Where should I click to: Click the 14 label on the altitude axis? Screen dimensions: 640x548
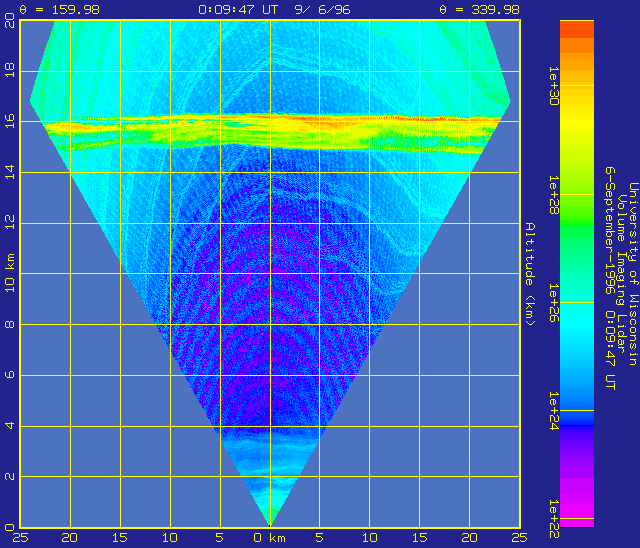click(x=10, y=172)
